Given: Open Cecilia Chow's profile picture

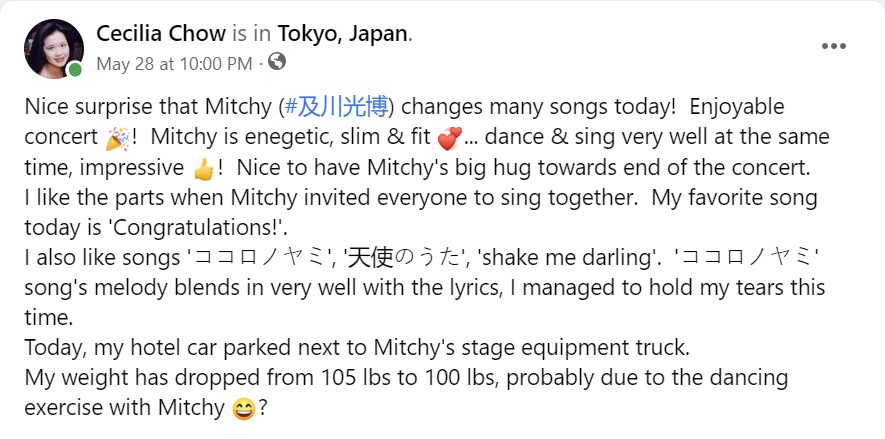Looking at the screenshot, I should point(54,49).
